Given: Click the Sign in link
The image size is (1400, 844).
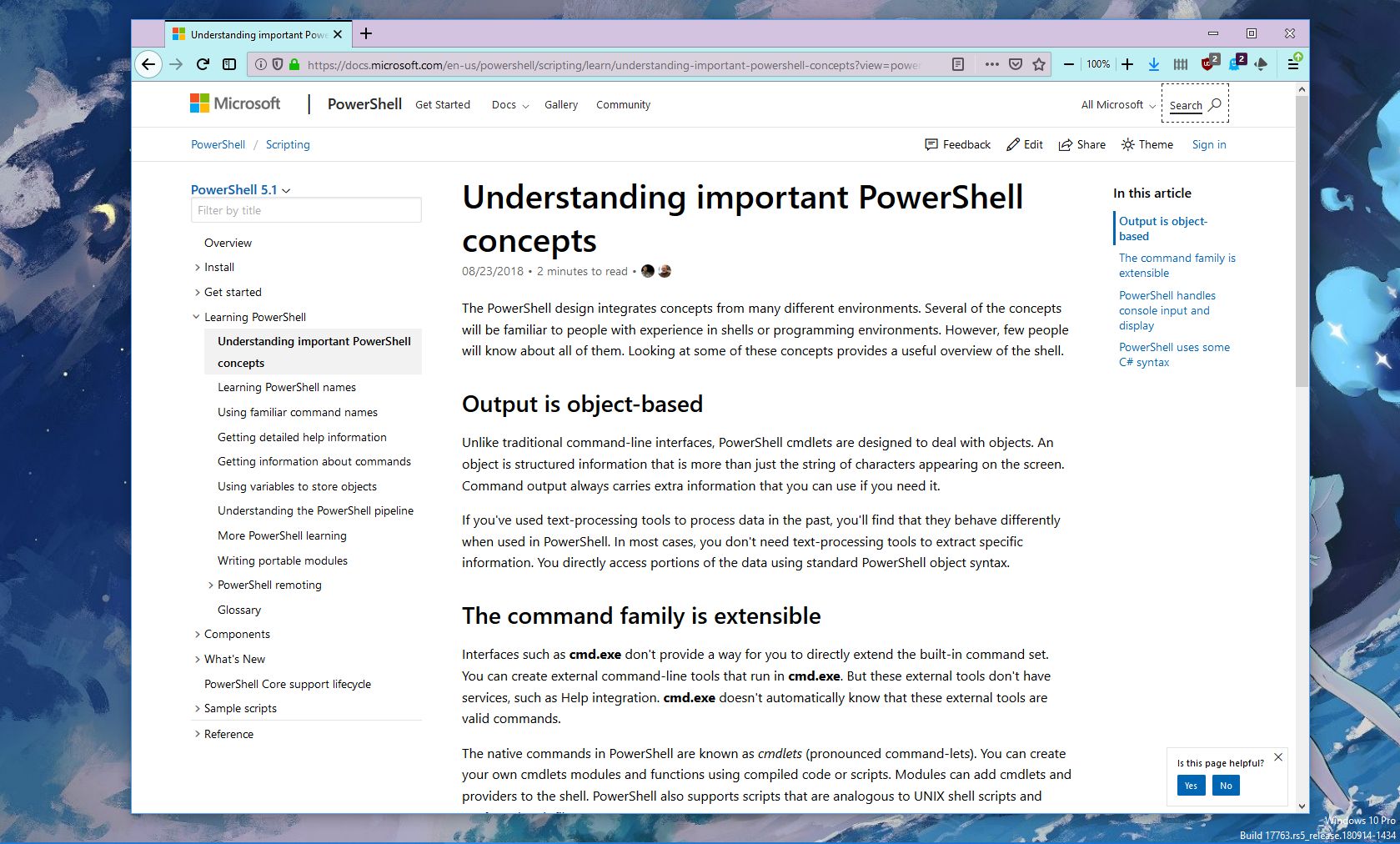Looking at the screenshot, I should click(1209, 144).
